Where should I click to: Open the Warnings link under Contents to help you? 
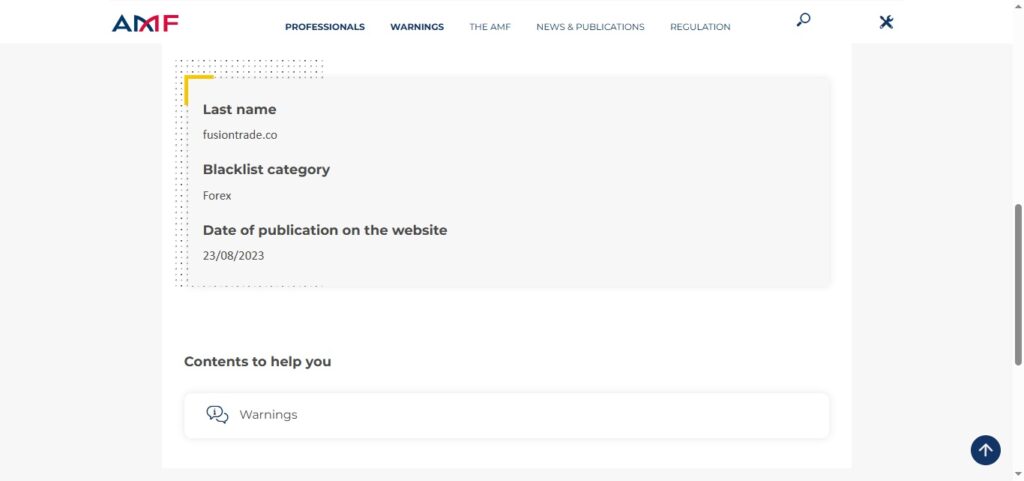pyautogui.click(x=268, y=415)
